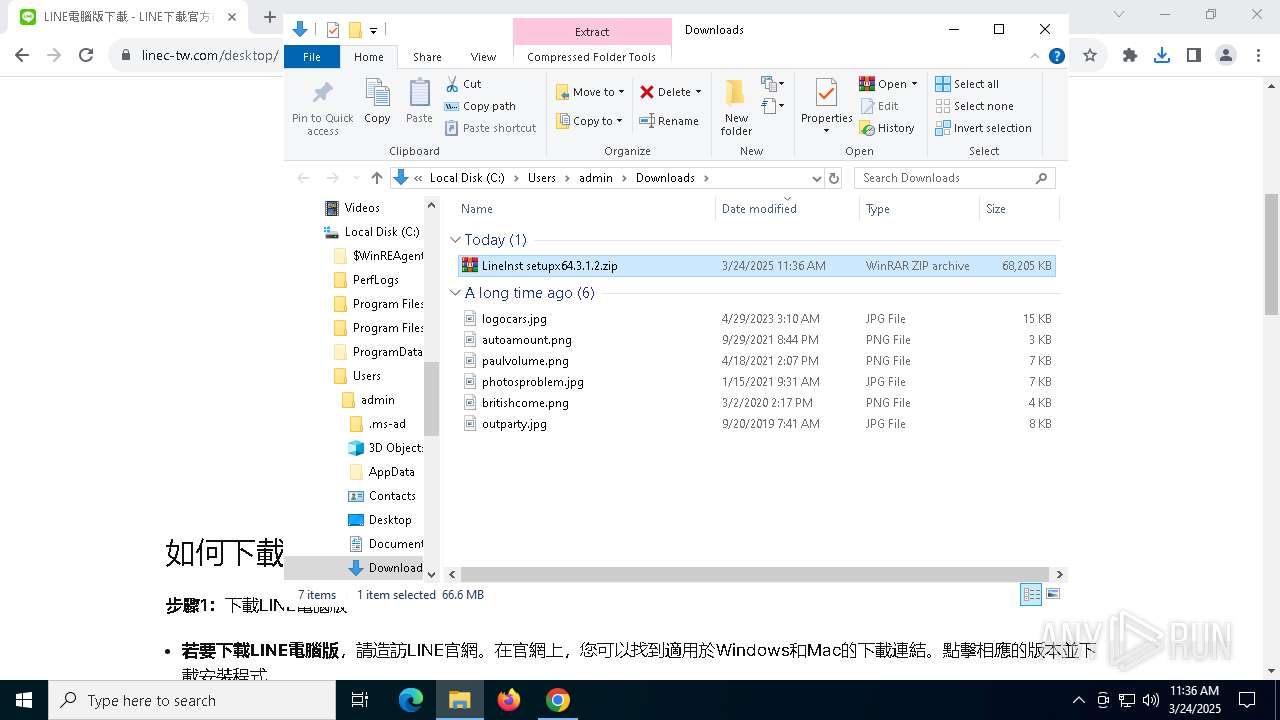
Task: Open the recent locations dropdown arrow
Action: click(x=355, y=178)
